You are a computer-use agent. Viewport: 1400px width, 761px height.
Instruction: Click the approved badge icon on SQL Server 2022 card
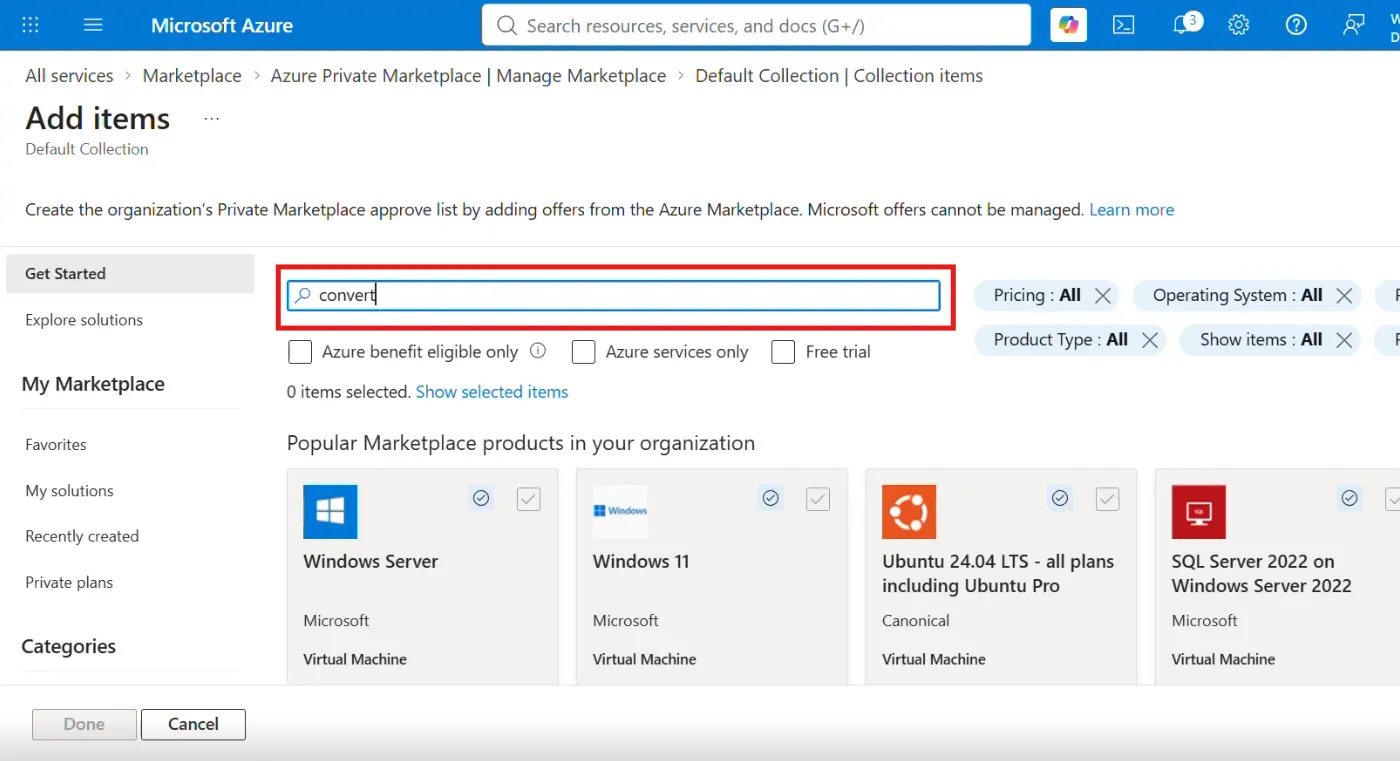[1349, 498]
